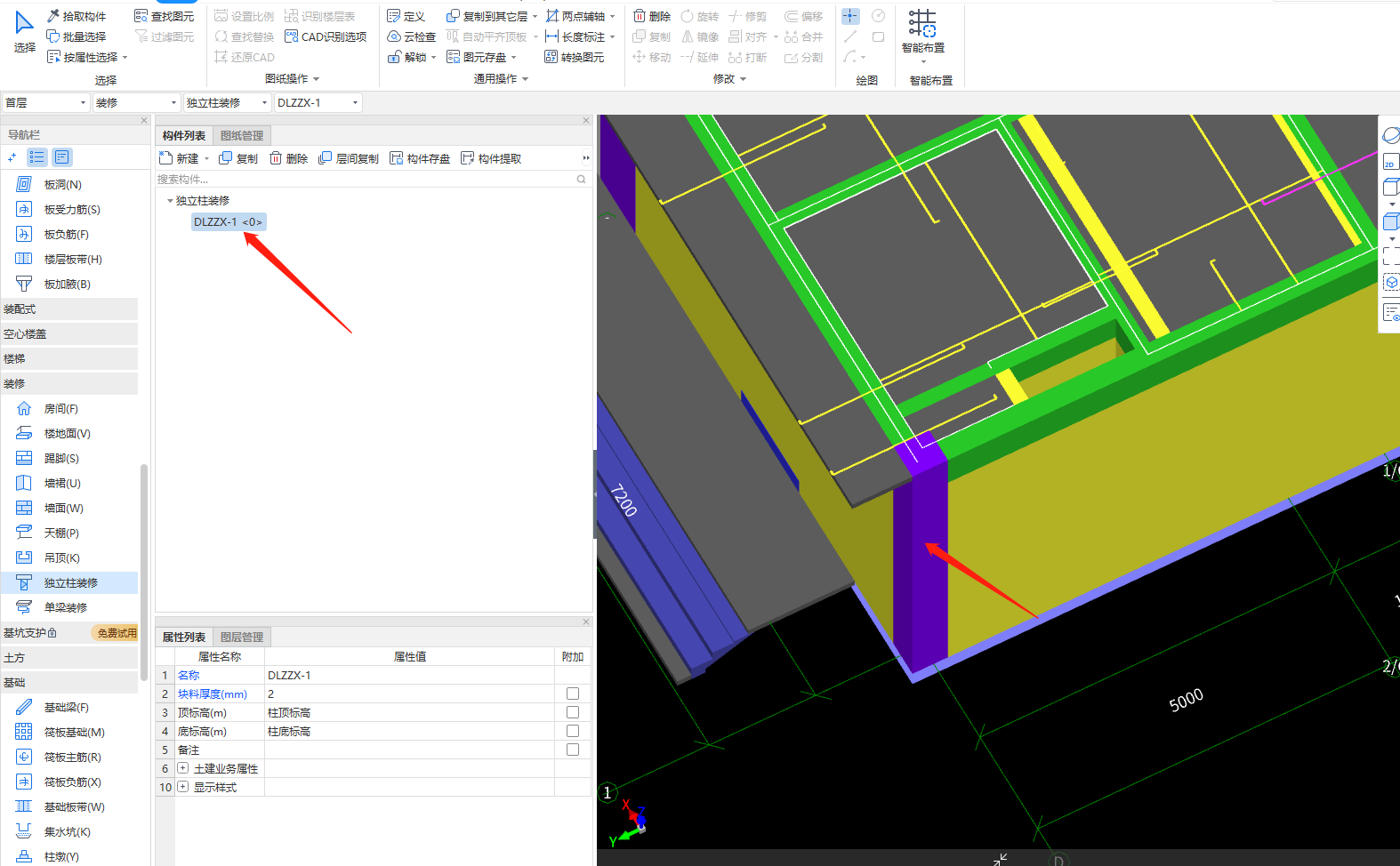
Task: Select 墙面(W) in navigation
Action: (x=63, y=508)
